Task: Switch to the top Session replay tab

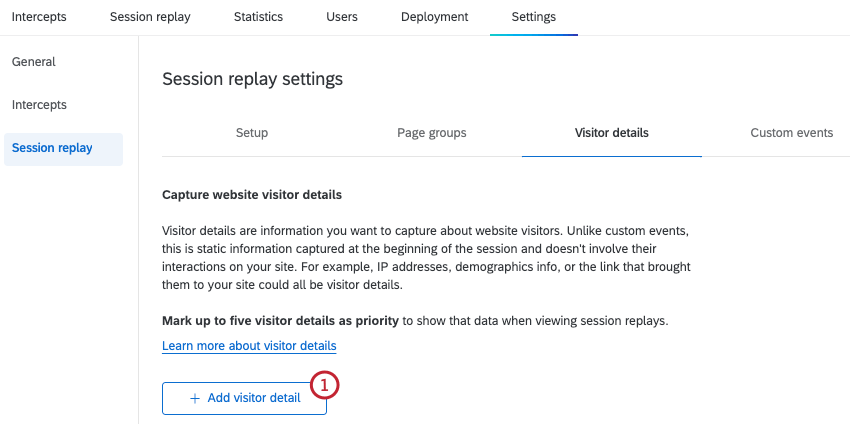Action: pyautogui.click(x=150, y=17)
